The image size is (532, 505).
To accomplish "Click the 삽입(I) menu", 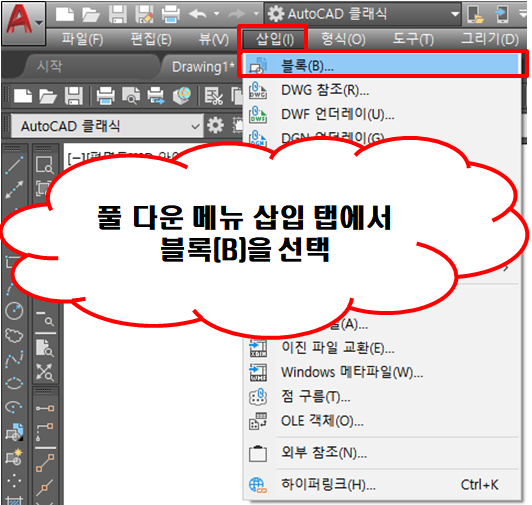I will (274, 39).
